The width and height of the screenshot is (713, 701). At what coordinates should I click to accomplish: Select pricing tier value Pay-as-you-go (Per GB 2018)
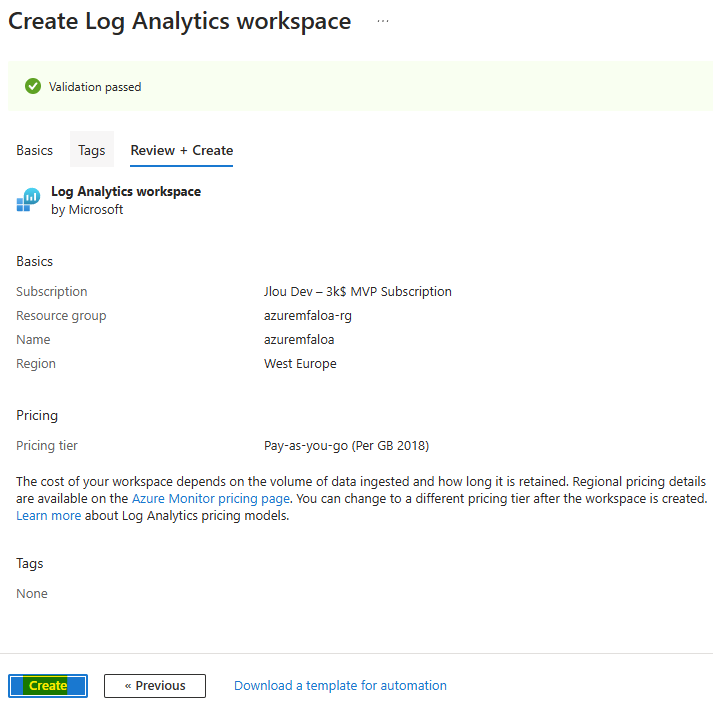346,446
